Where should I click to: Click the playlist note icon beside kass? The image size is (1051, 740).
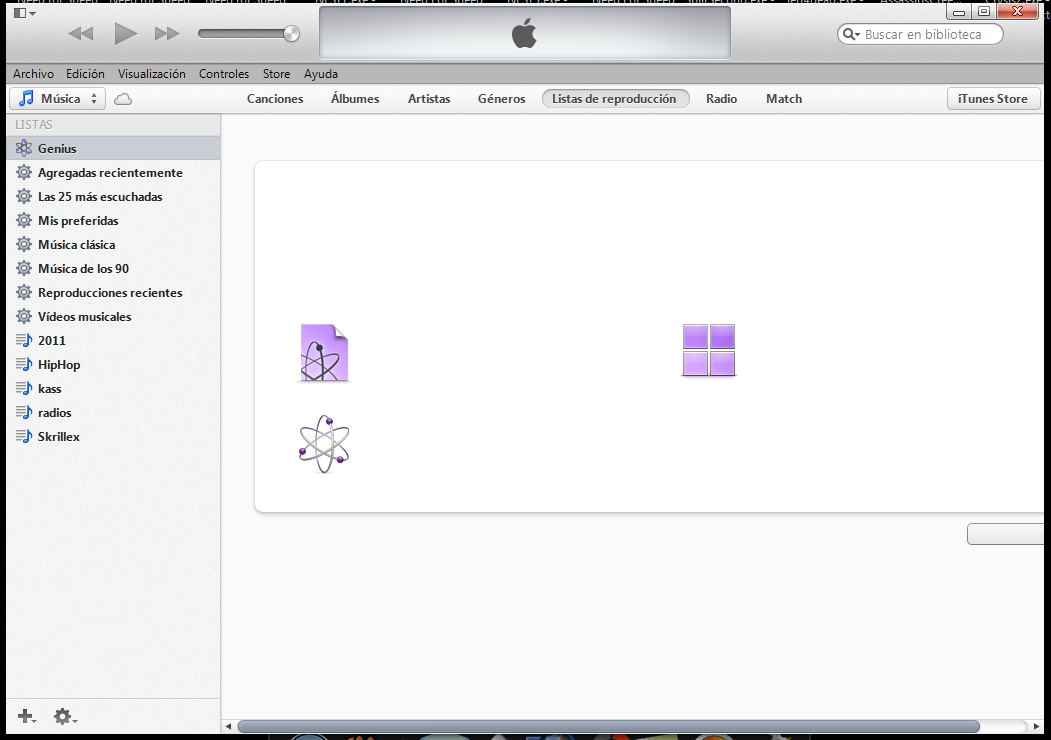[x=24, y=389]
